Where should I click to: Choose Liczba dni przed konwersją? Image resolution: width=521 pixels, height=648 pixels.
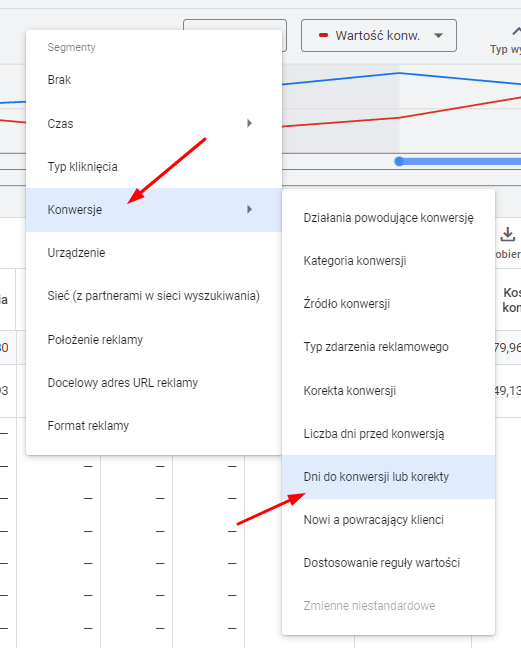tap(388, 434)
